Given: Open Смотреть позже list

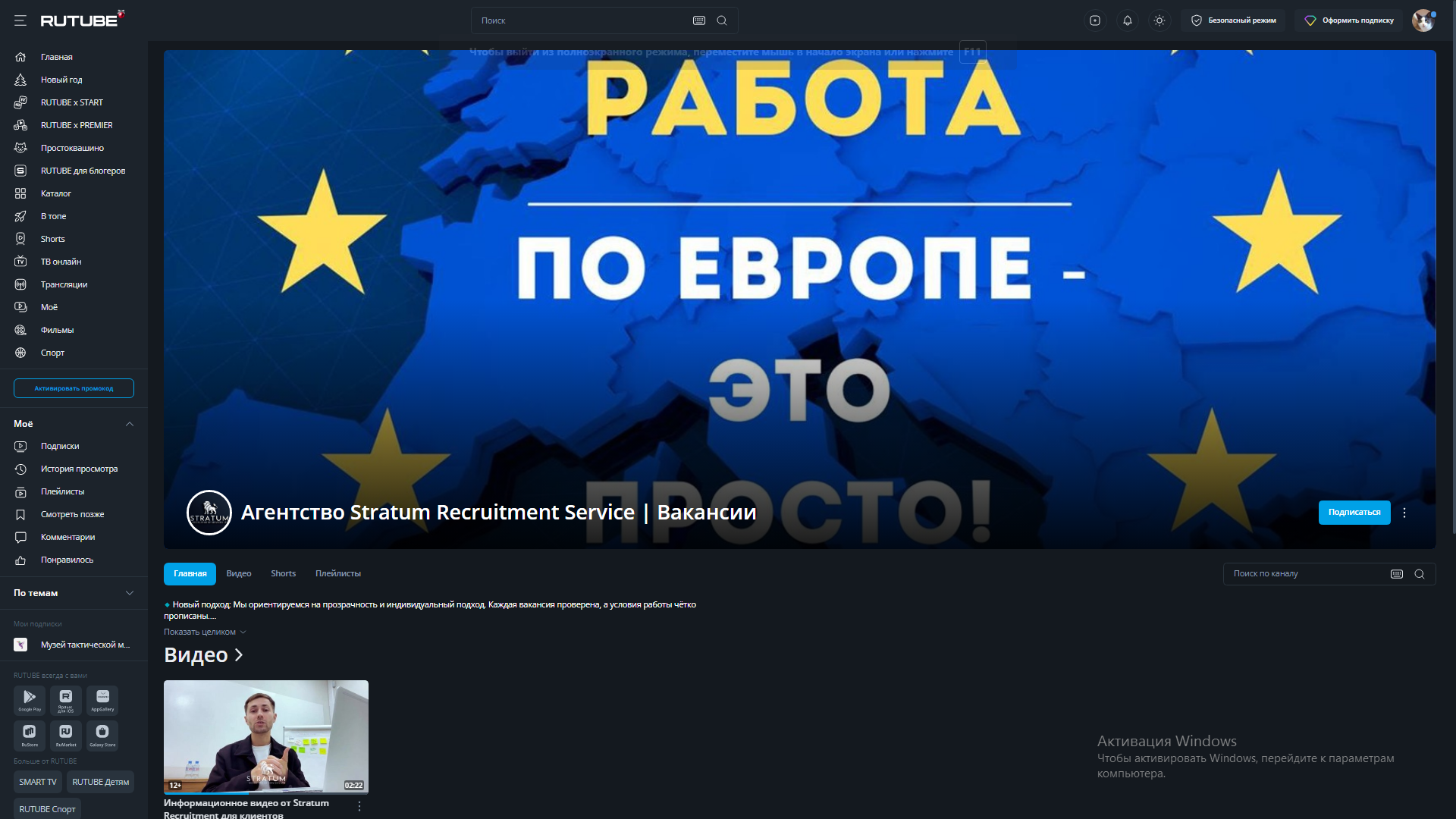Looking at the screenshot, I should click(74, 514).
